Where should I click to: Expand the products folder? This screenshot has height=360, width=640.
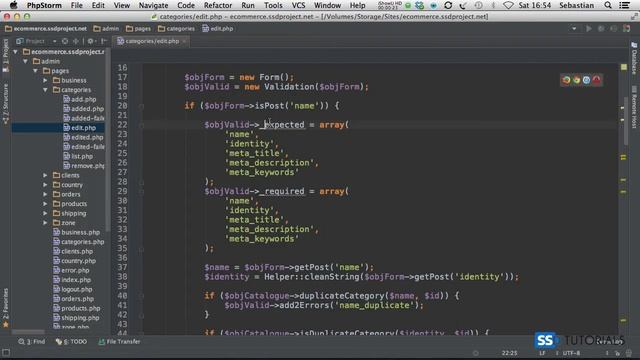(x=45, y=204)
